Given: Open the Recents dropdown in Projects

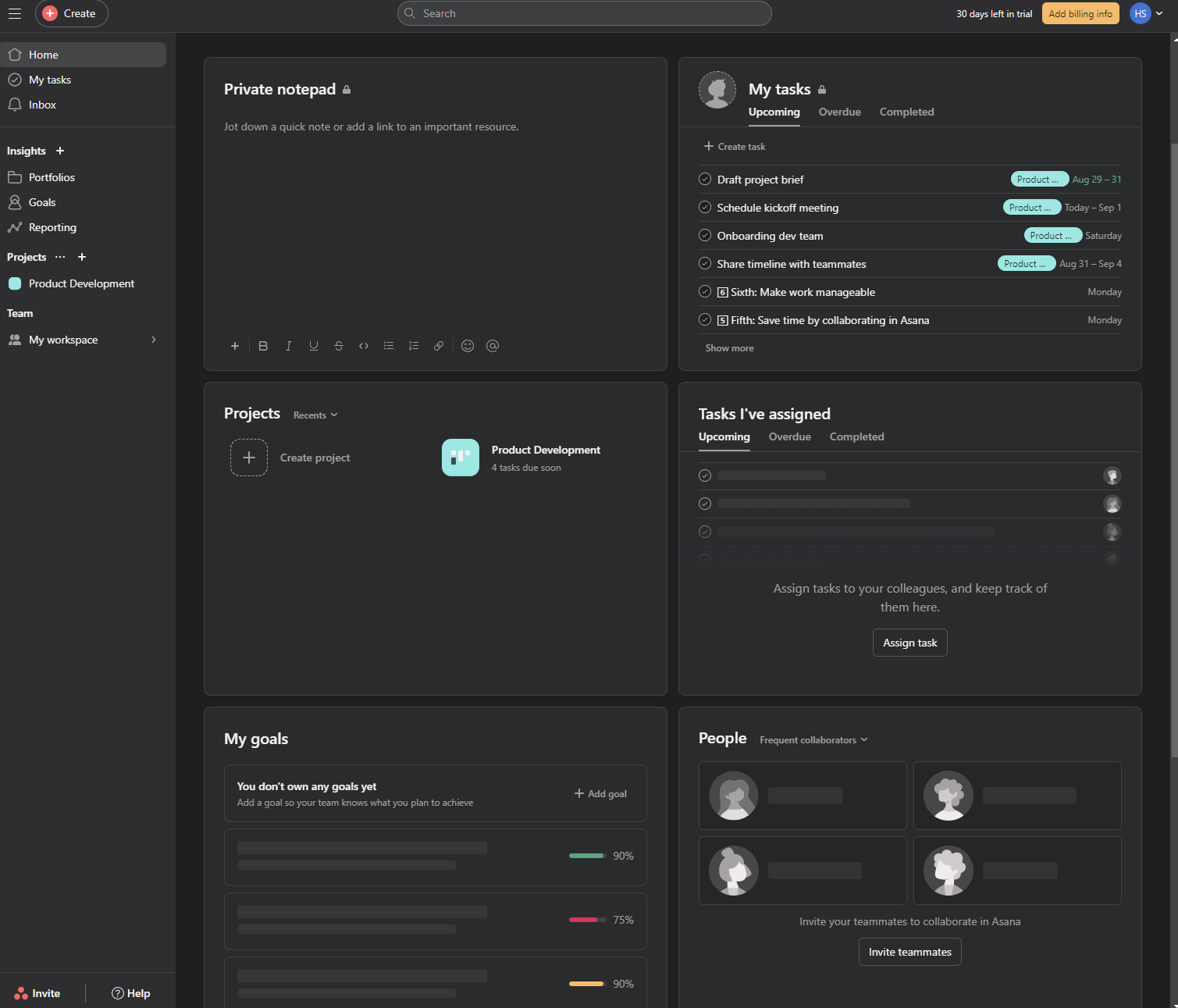Looking at the screenshot, I should [x=315, y=415].
